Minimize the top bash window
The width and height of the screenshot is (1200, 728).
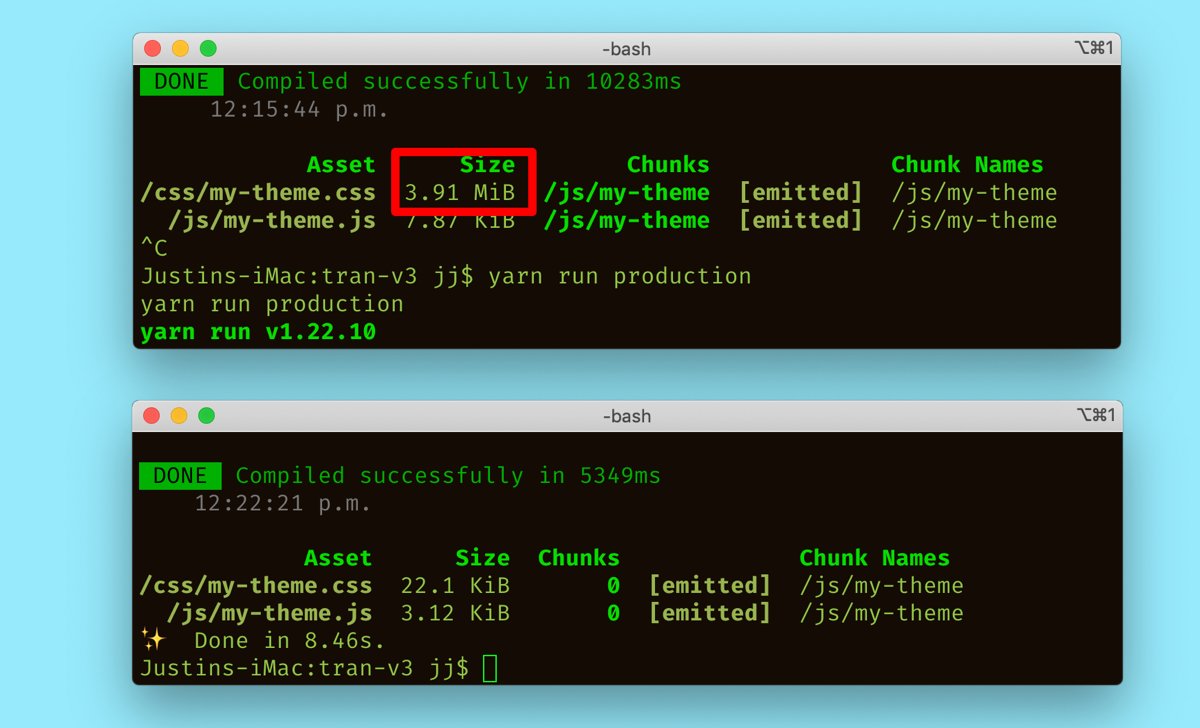point(180,48)
